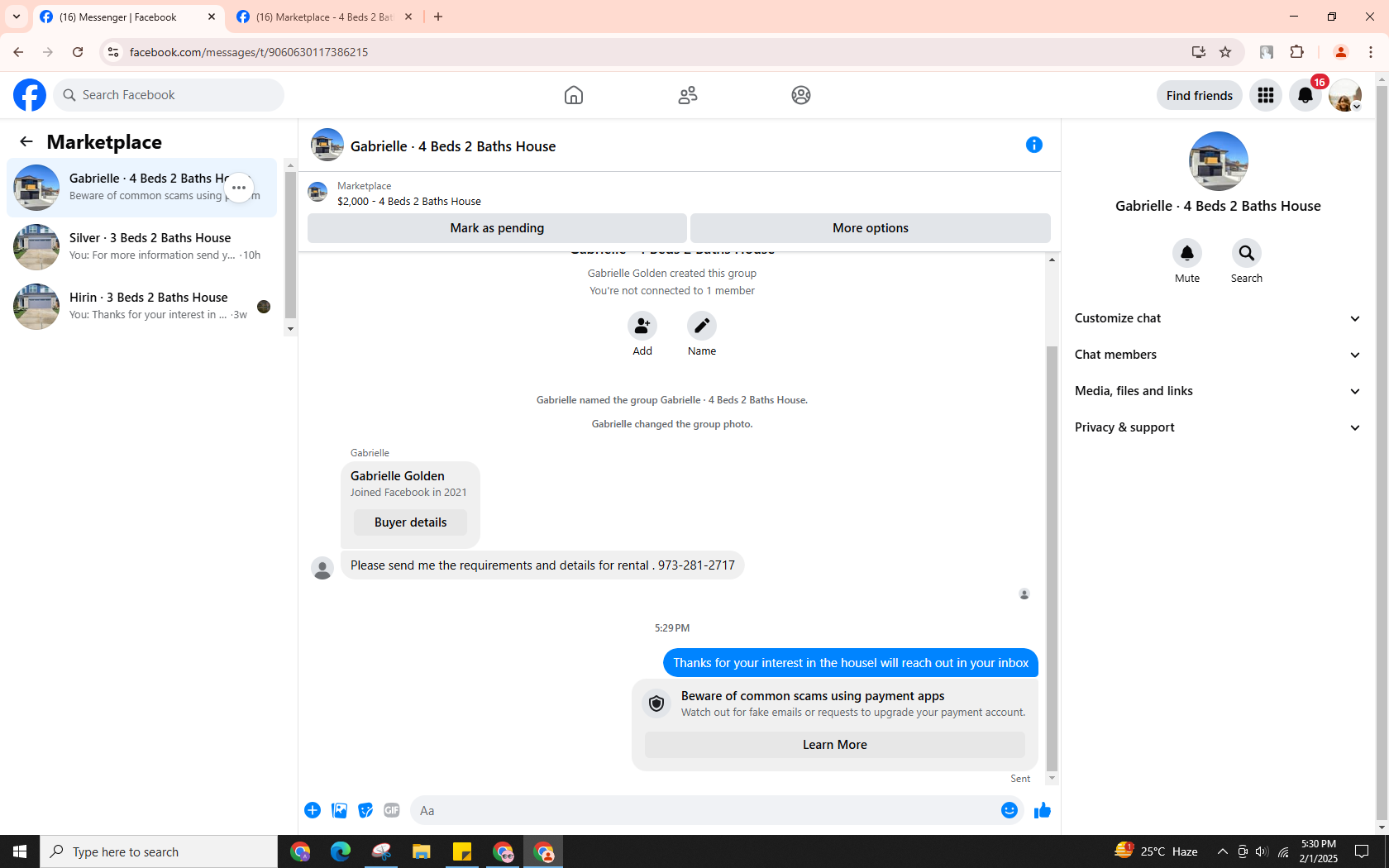
Task: Reload the page
Action: (78, 52)
